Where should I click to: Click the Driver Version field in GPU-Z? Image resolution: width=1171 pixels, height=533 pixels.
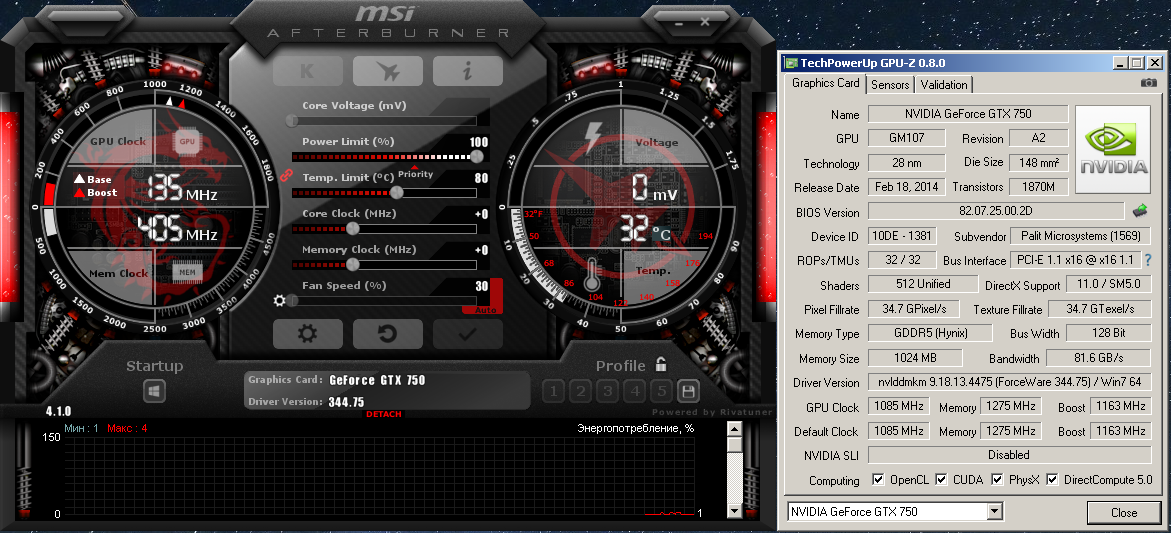coord(1009,382)
